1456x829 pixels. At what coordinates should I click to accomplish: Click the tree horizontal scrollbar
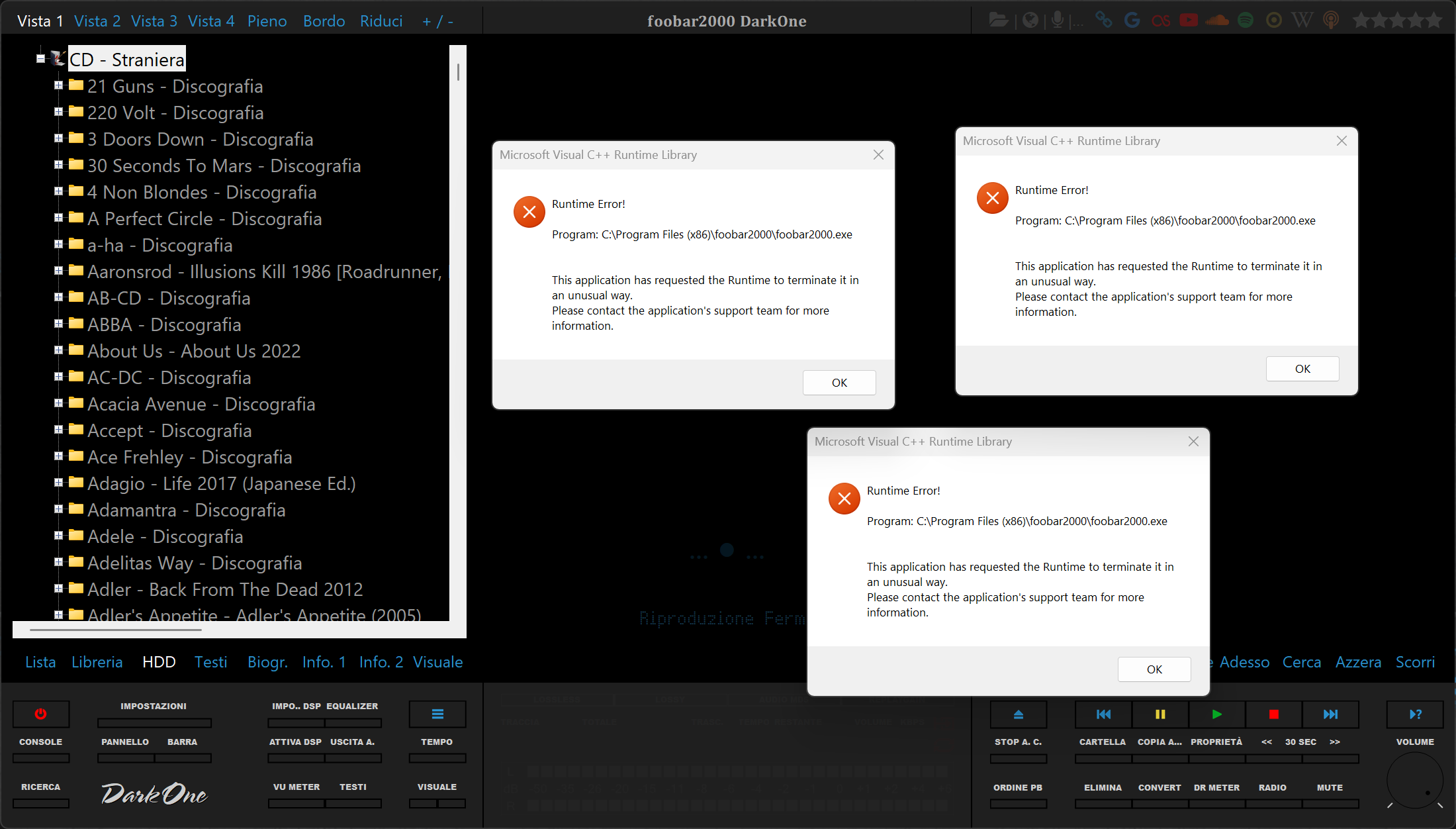click(116, 630)
